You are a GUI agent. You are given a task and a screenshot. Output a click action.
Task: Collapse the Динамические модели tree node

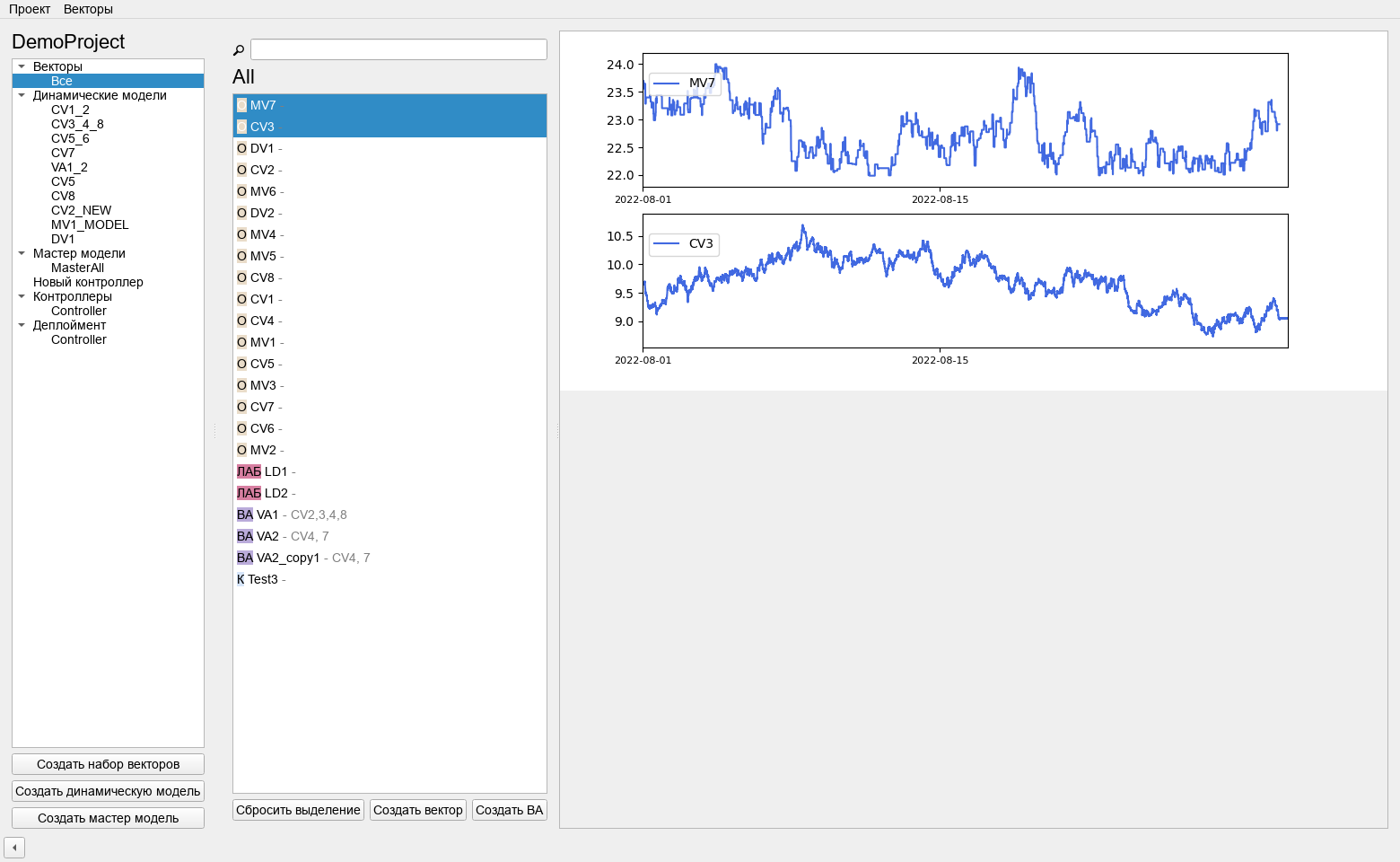click(22, 95)
